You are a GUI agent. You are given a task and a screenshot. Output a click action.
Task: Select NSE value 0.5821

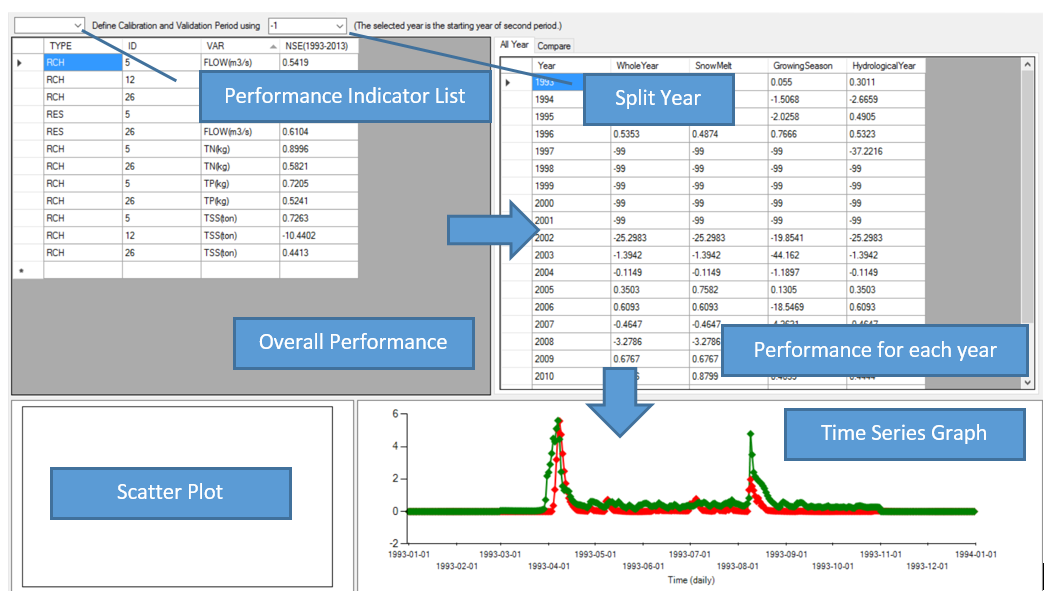pos(318,166)
